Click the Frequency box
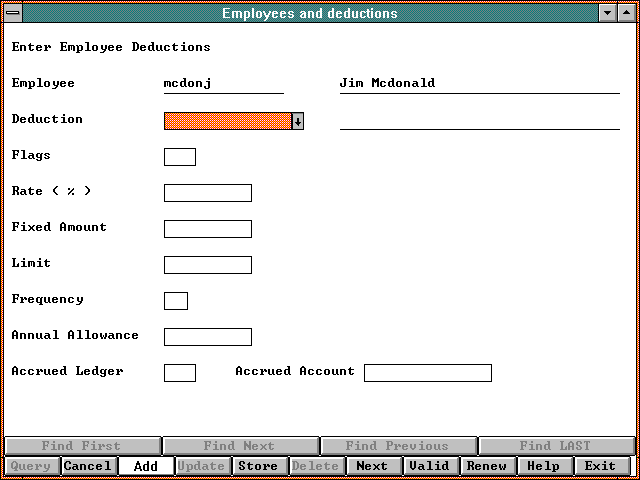Screen dimensions: 640x480 (175, 301)
